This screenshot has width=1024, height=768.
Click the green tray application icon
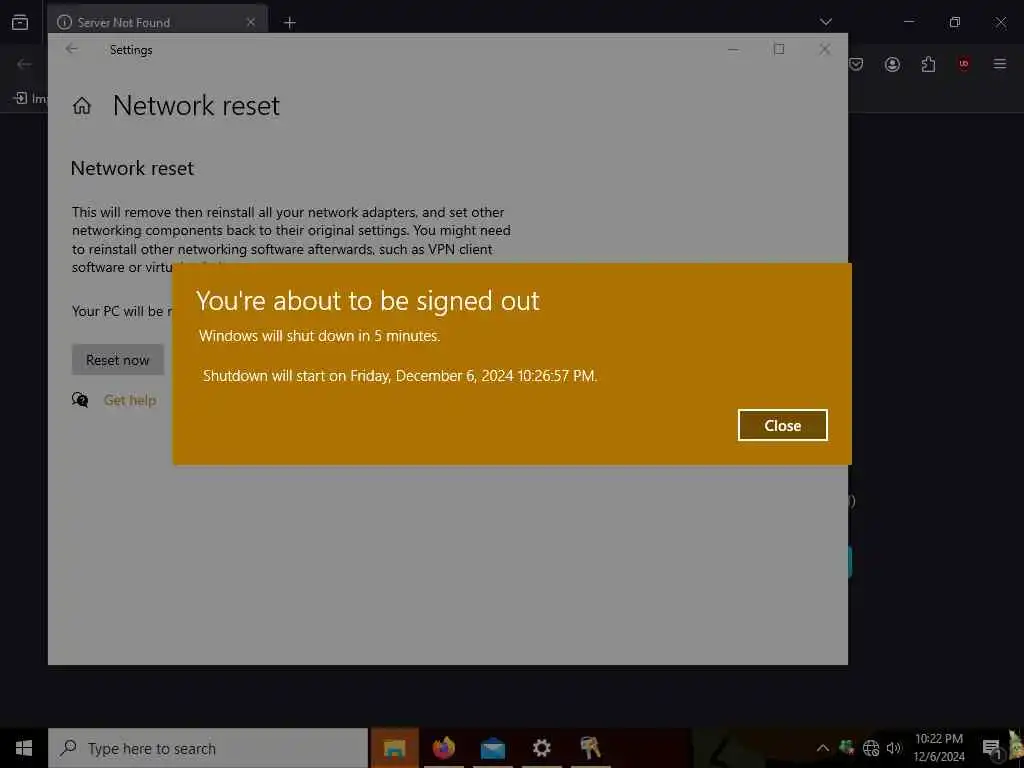pyautogui.click(x=847, y=748)
